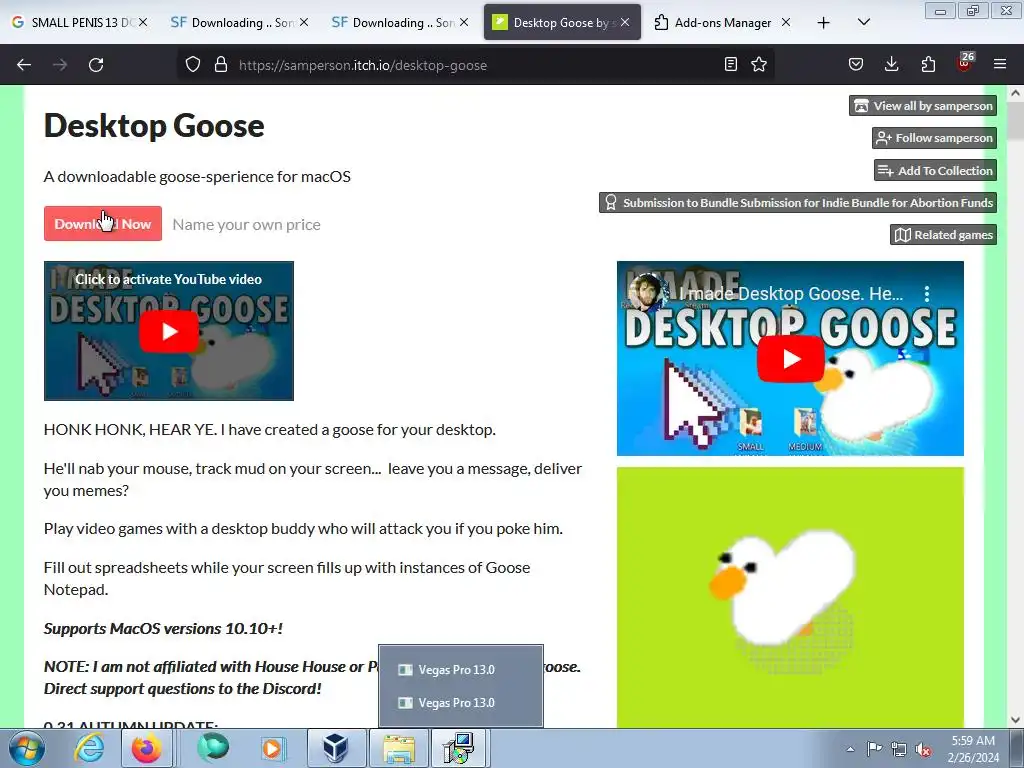1024x768 pixels.
Task: Click View all by samperson
Action: pos(923,106)
